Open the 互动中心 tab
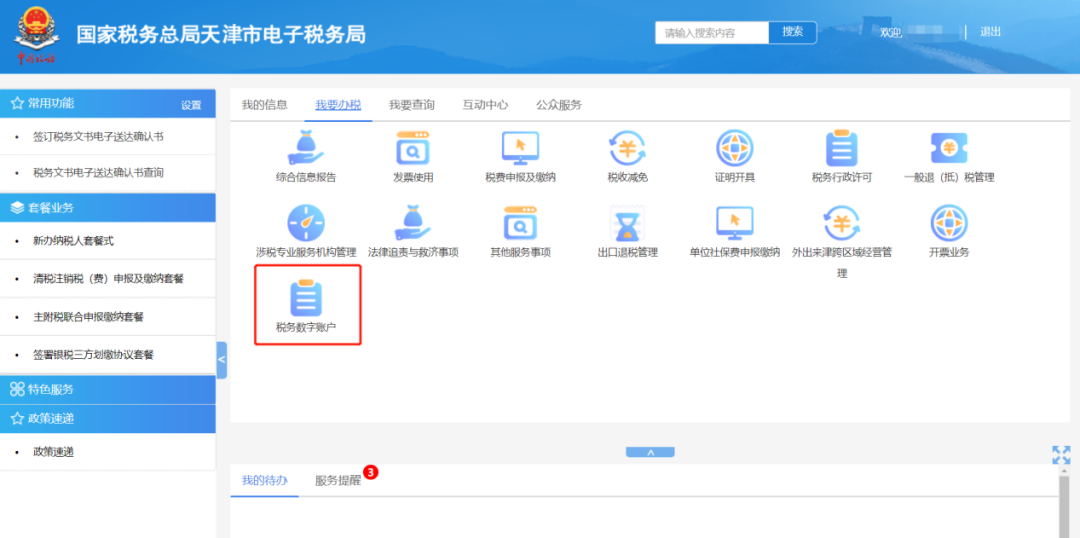Screen dimensions: 1080x538 486,105
